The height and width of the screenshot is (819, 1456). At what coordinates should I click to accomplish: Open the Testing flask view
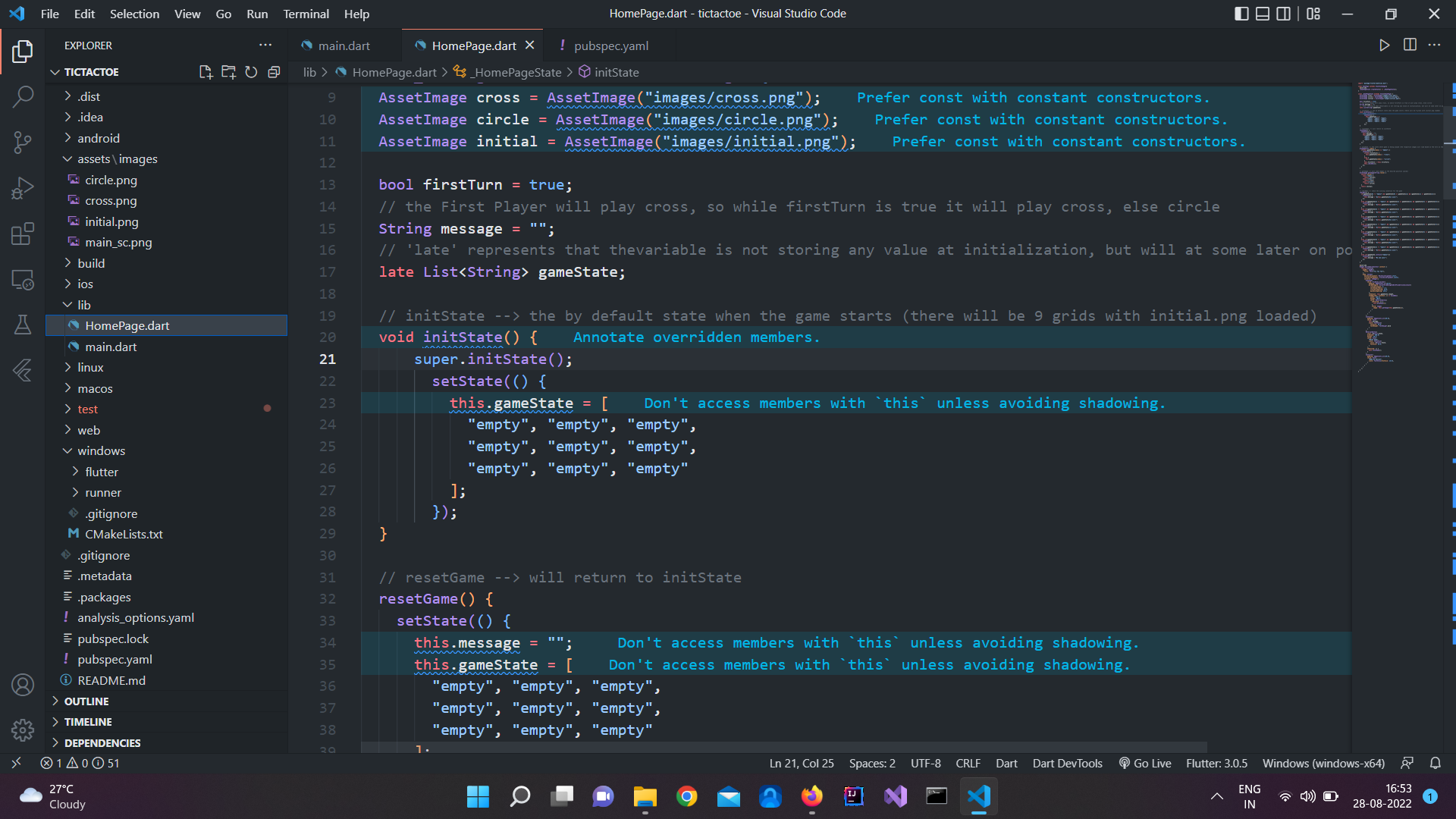pos(23,325)
